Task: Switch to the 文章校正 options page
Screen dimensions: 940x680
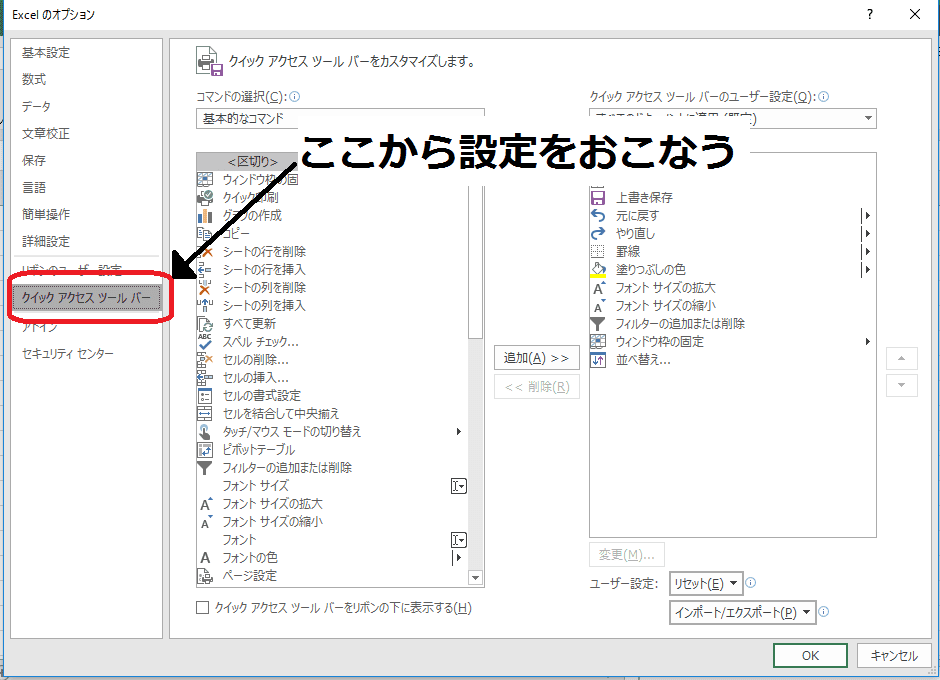Action: click(46, 133)
